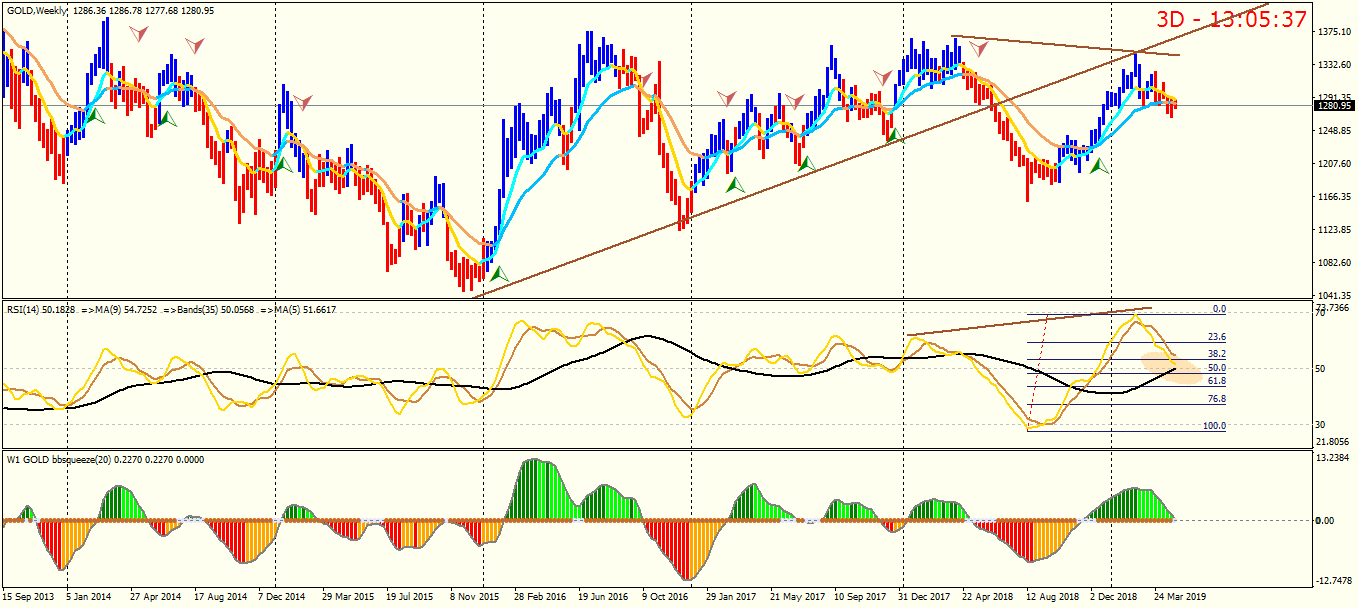Click the 22 Apr 2018 date label

click(x=988, y=596)
